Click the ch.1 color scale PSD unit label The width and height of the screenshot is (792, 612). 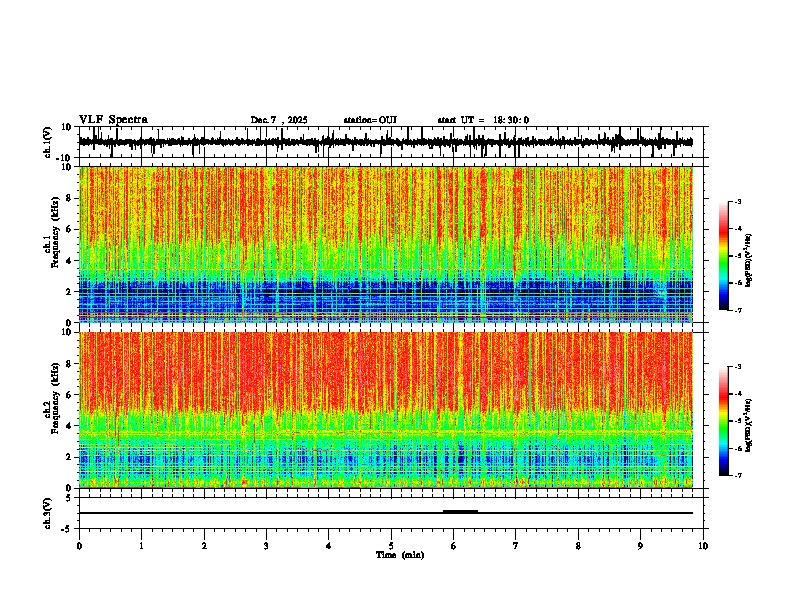click(x=748, y=261)
